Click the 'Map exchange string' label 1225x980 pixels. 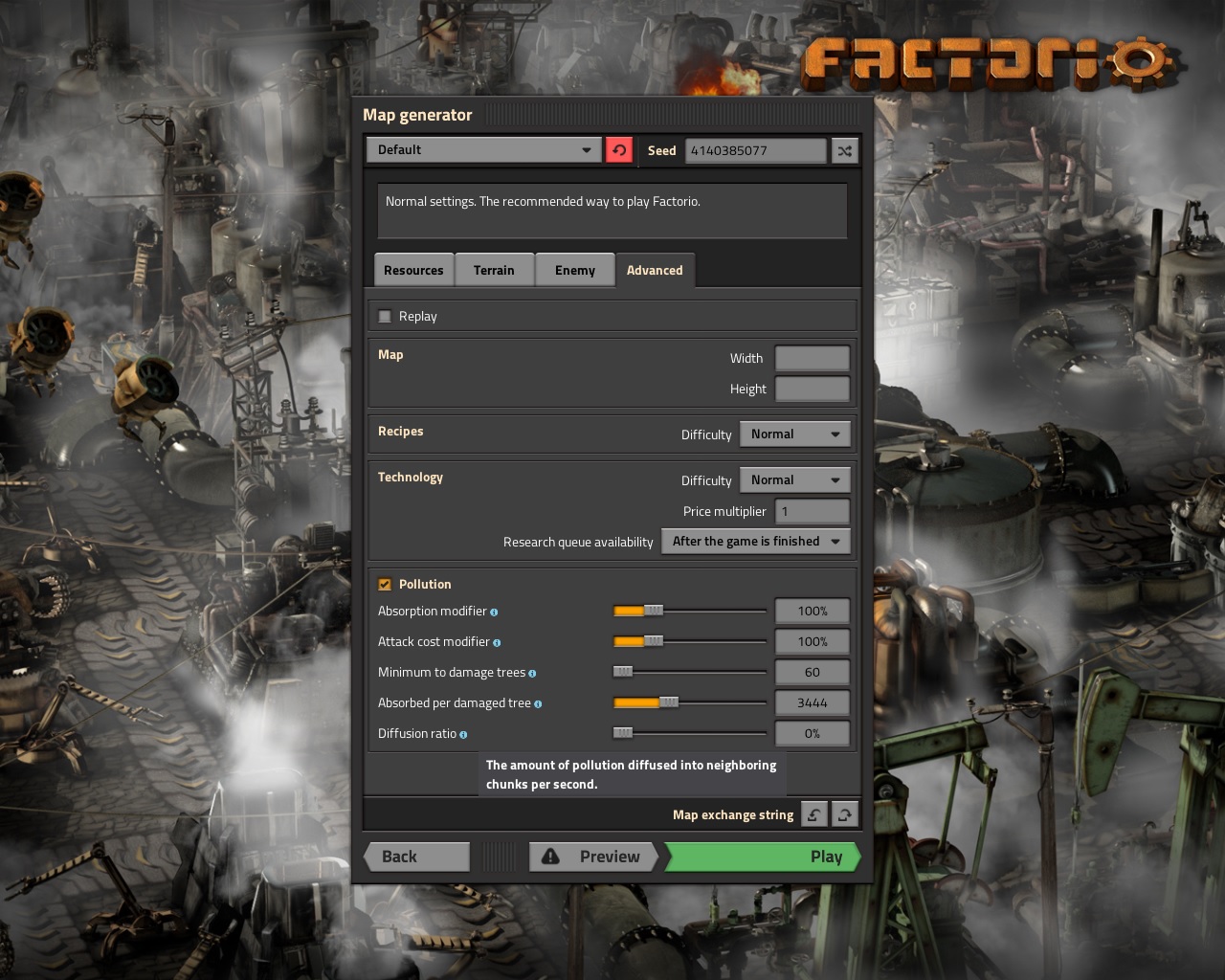733,815
